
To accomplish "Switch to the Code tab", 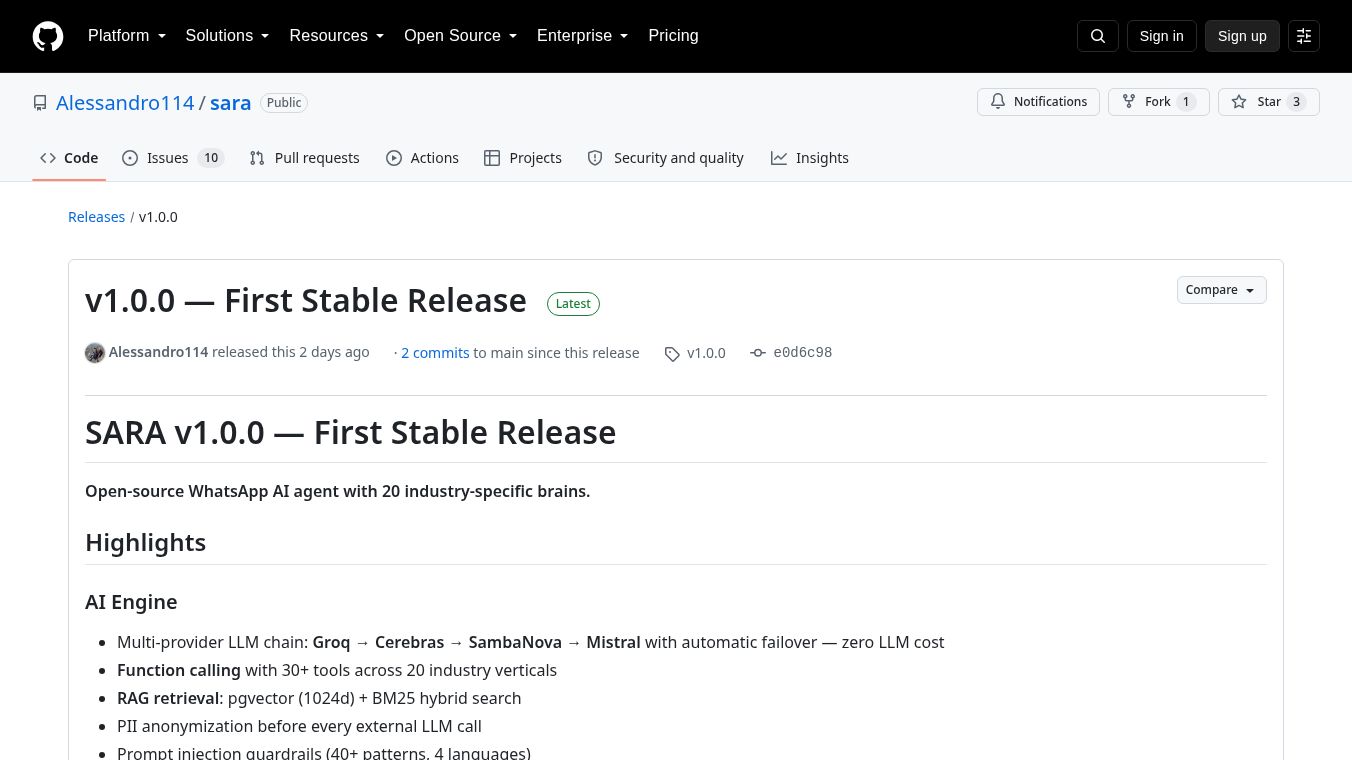I will click(69, 158).
